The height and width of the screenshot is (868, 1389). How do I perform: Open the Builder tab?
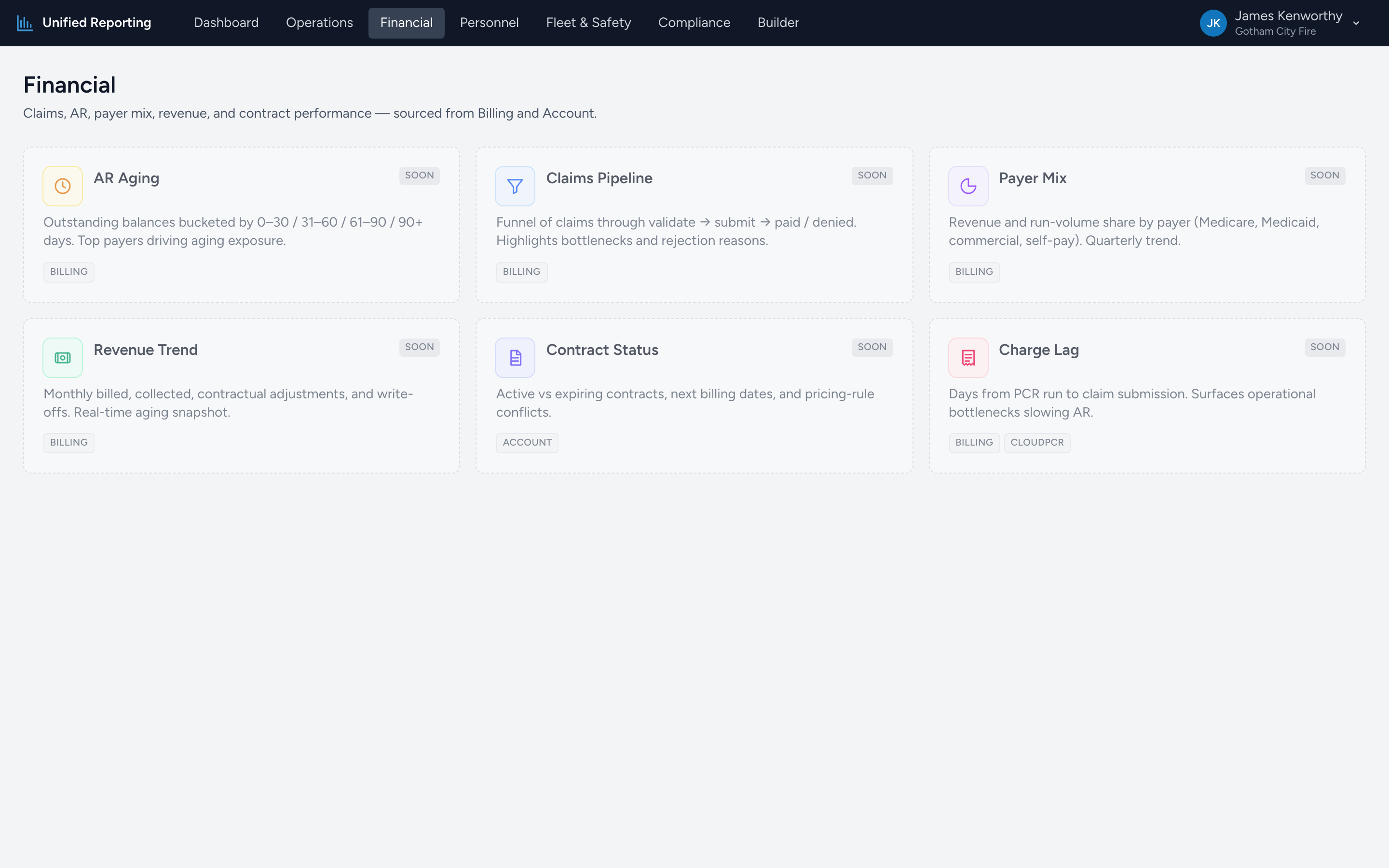tap(778, 23)
